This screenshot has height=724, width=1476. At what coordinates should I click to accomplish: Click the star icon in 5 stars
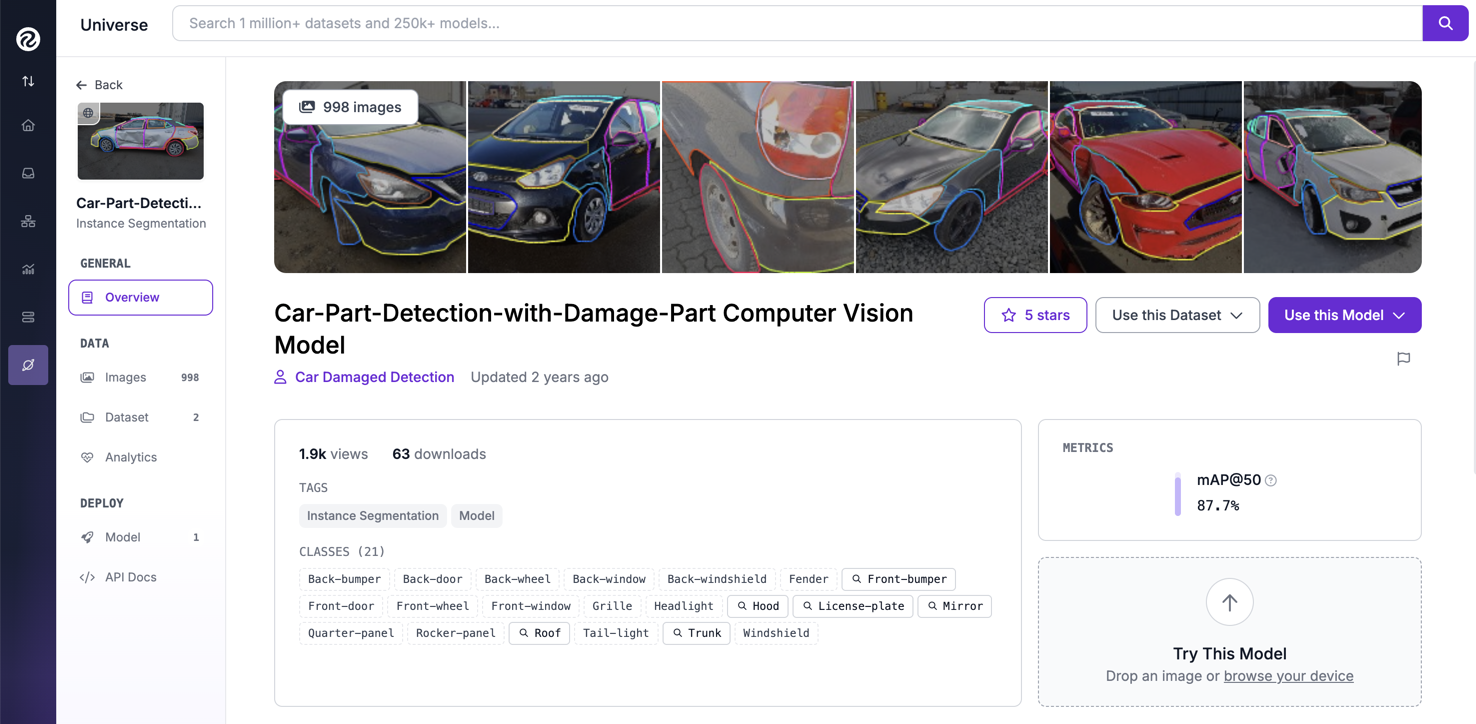tap(1008, 315)
